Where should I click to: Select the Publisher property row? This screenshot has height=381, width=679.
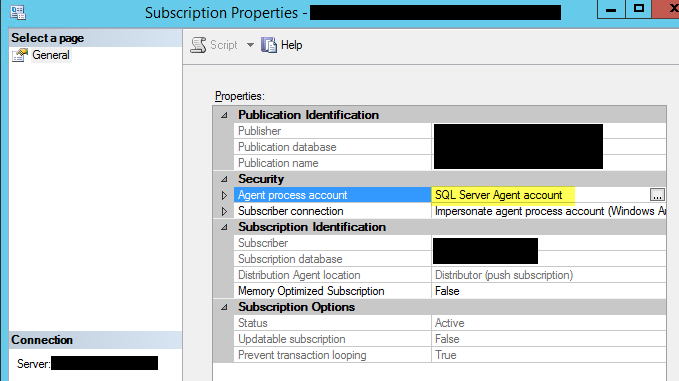[x=333, y=131]
